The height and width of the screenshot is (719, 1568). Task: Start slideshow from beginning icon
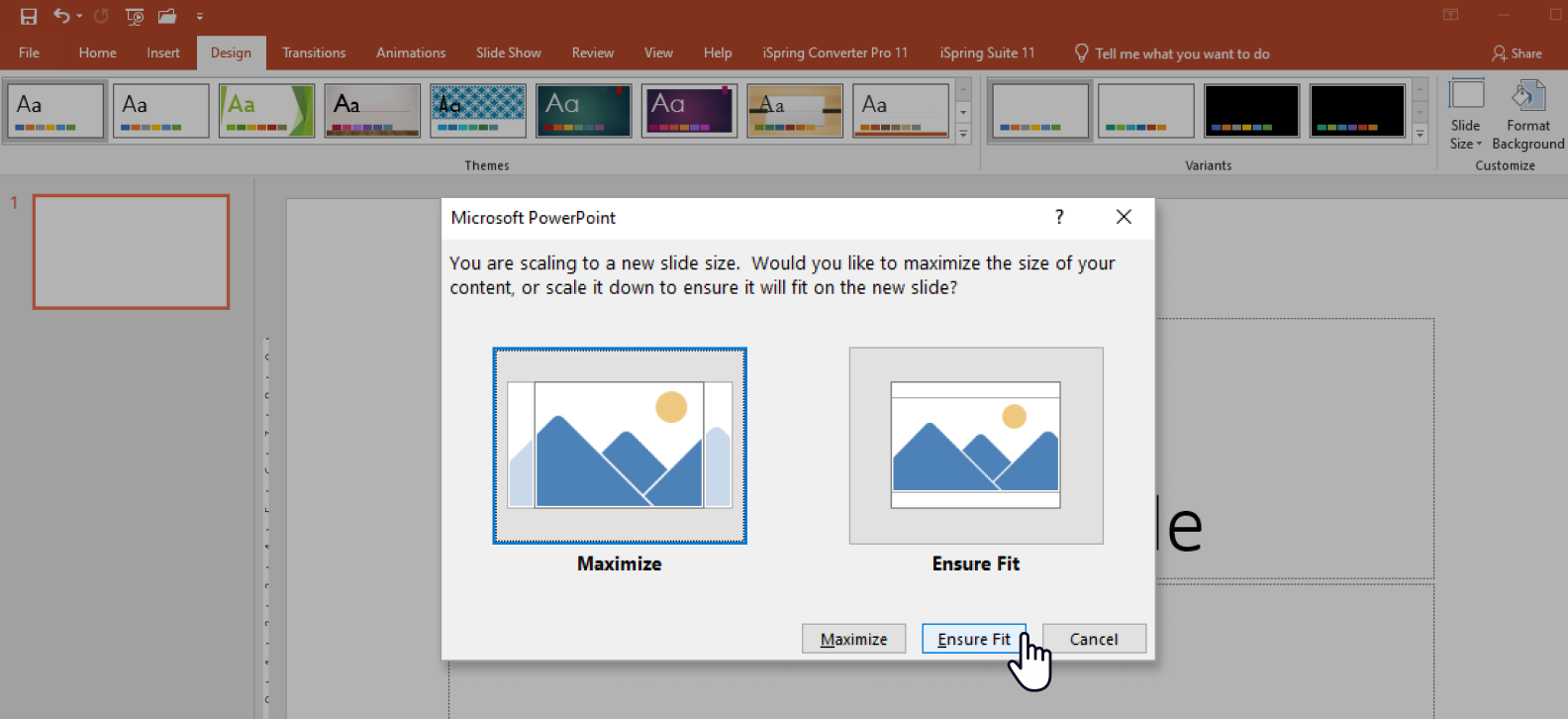click(x=135, y=16)
